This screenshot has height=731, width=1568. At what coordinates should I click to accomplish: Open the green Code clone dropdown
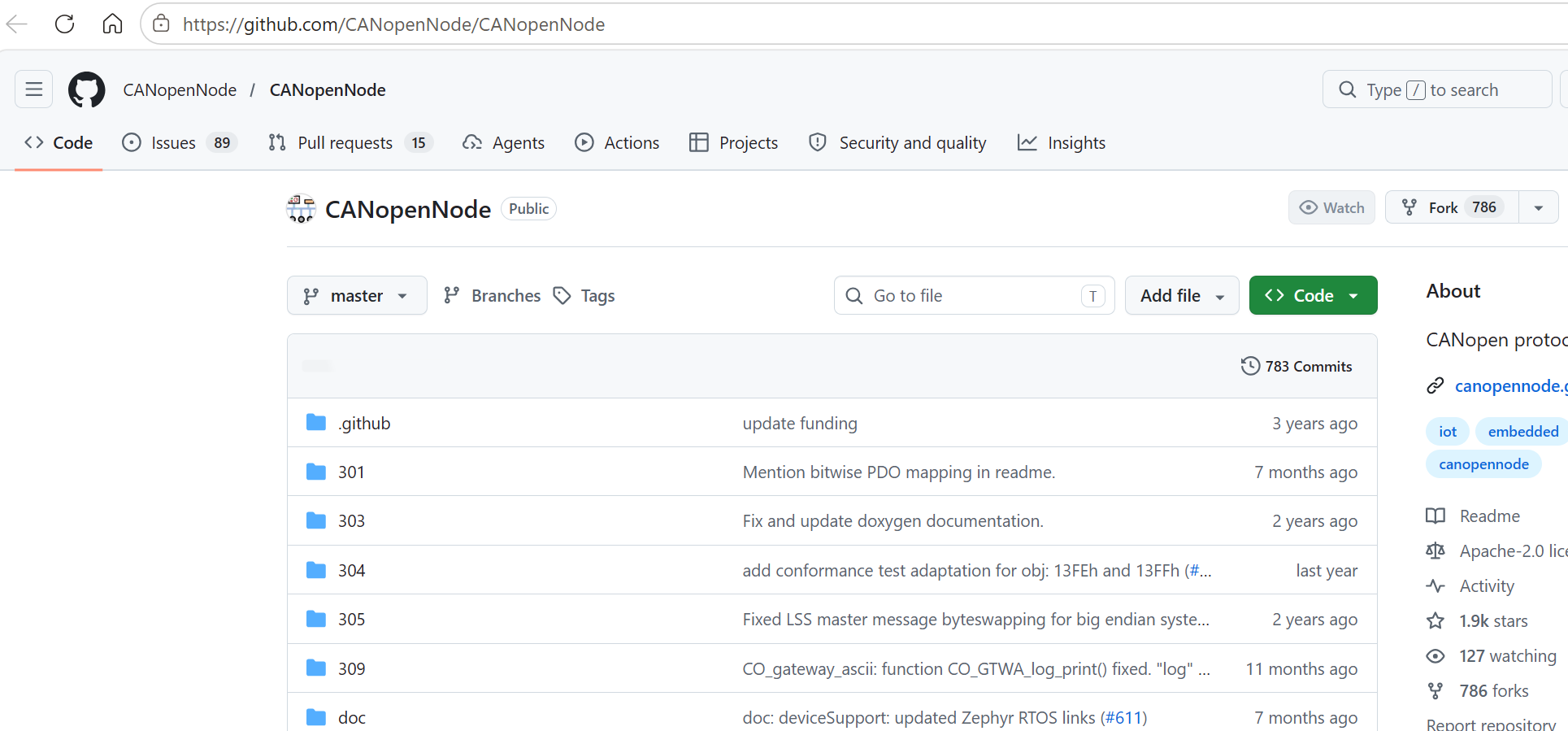(x=1313, y=295)
